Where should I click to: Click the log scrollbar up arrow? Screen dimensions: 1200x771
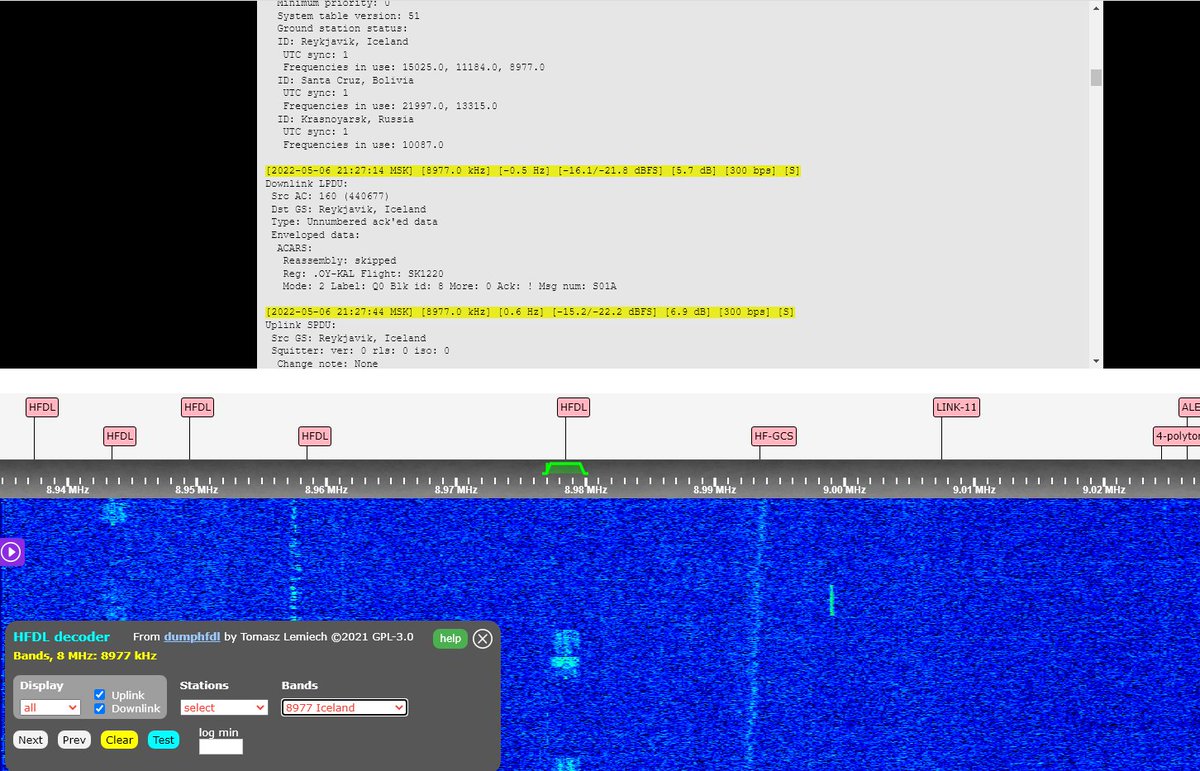tap(1096, 8)
